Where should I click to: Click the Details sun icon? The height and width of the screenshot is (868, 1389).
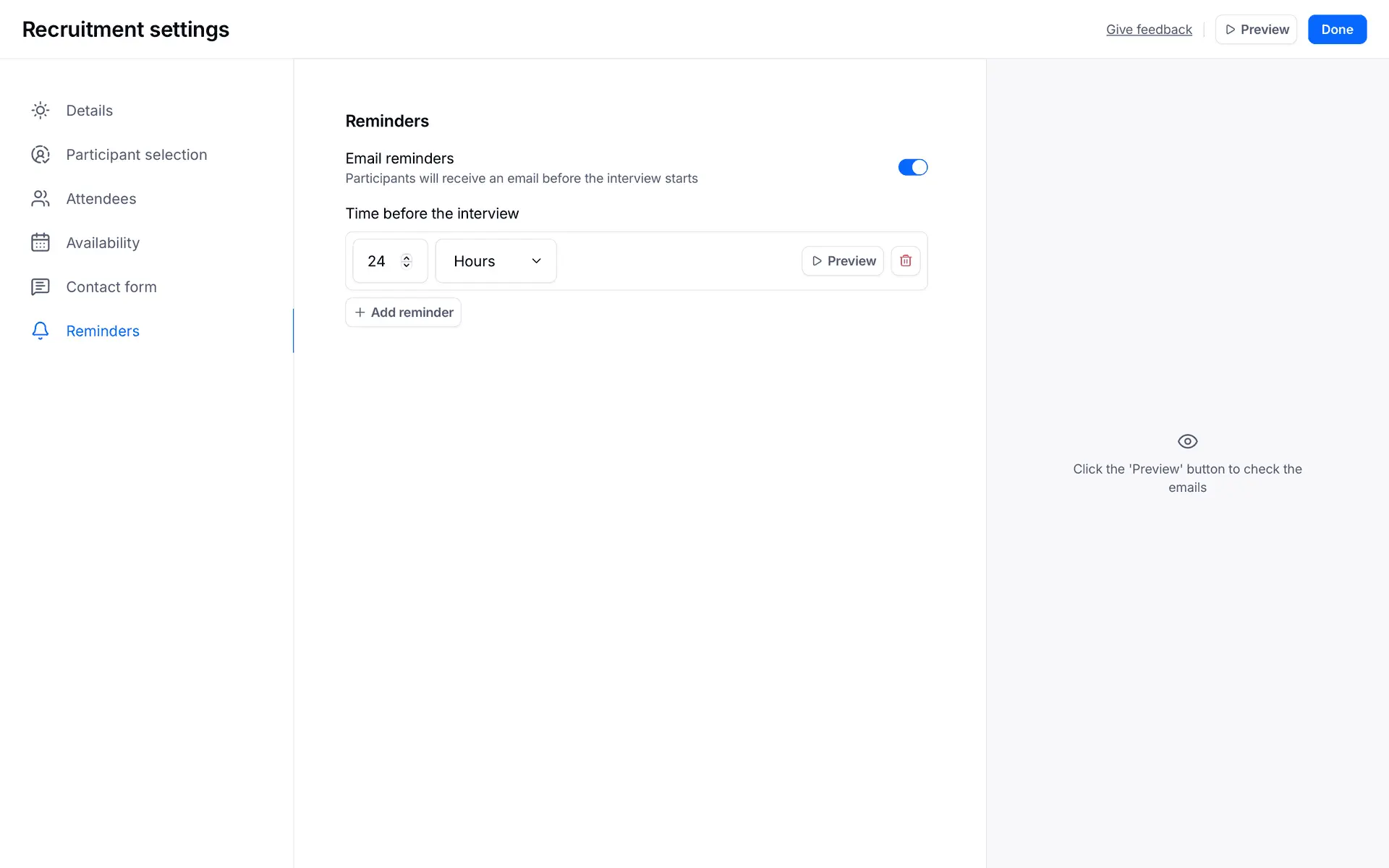pyautogui.click(x=41, y=111)
